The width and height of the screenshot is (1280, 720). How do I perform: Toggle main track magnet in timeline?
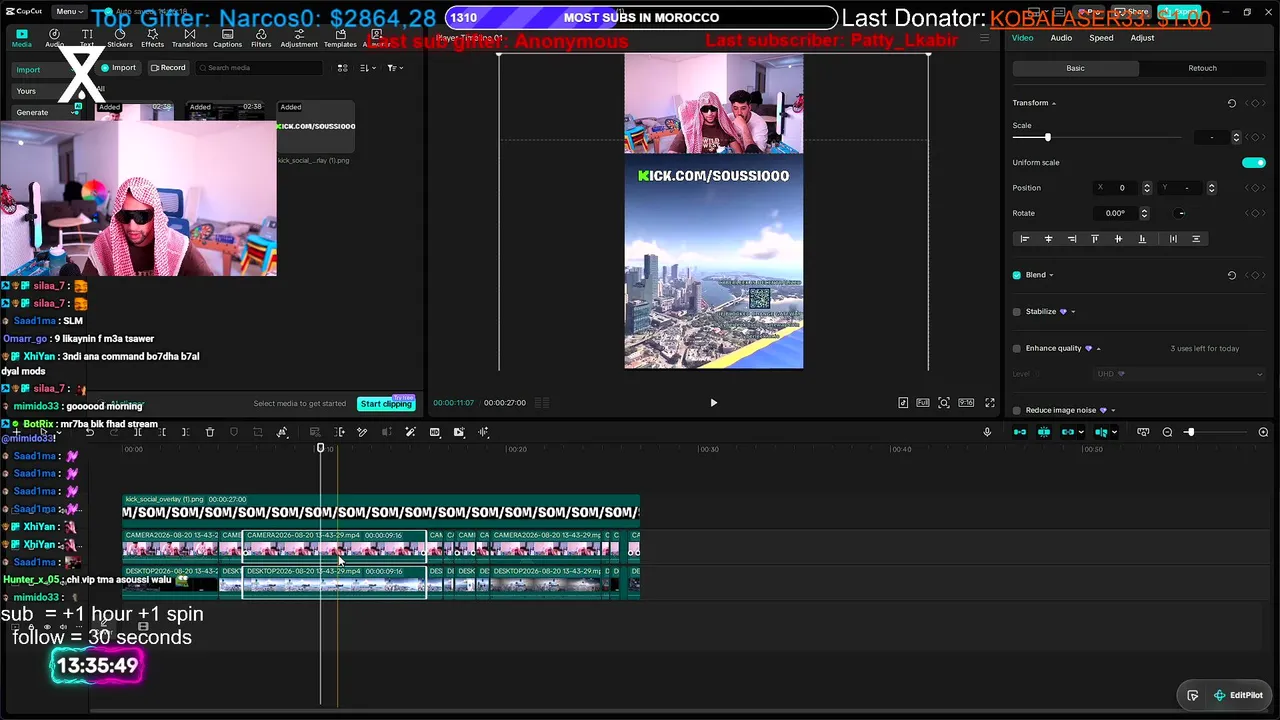click(x=1020, y=432)
